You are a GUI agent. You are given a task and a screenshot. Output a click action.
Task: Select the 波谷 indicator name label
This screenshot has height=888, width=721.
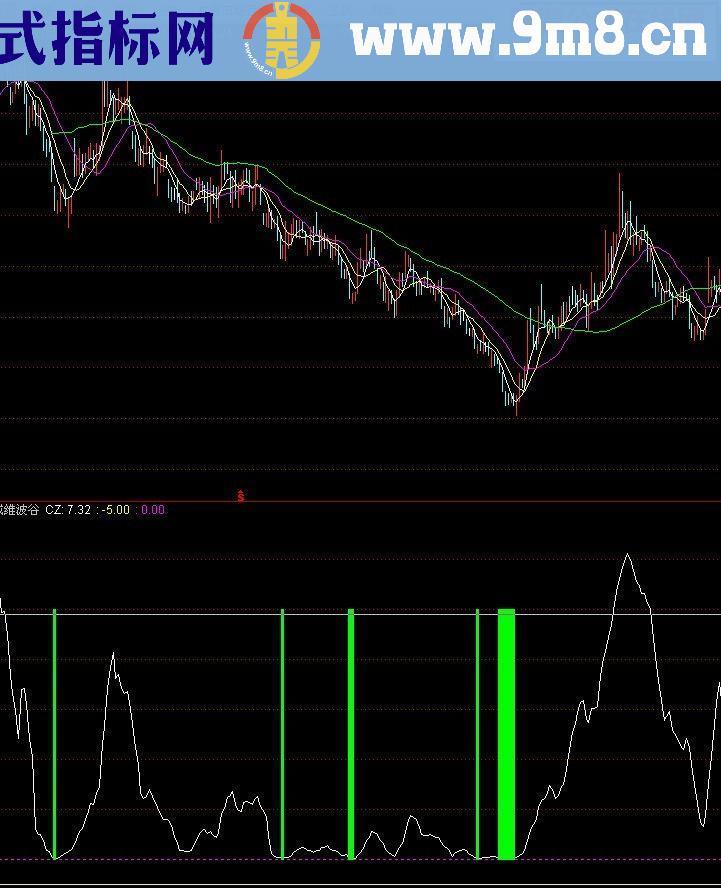tap(20, 510)
